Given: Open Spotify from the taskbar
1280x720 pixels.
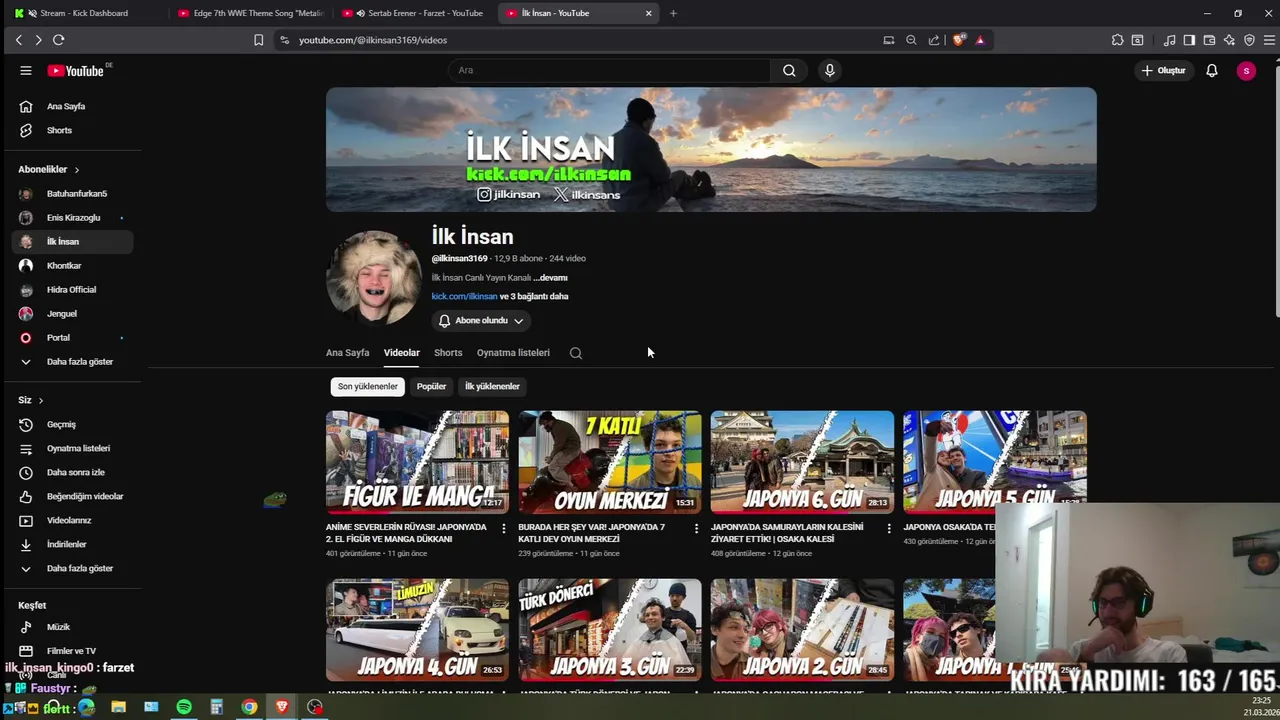Looking at the screenshot, I should (x=184, y=707).
